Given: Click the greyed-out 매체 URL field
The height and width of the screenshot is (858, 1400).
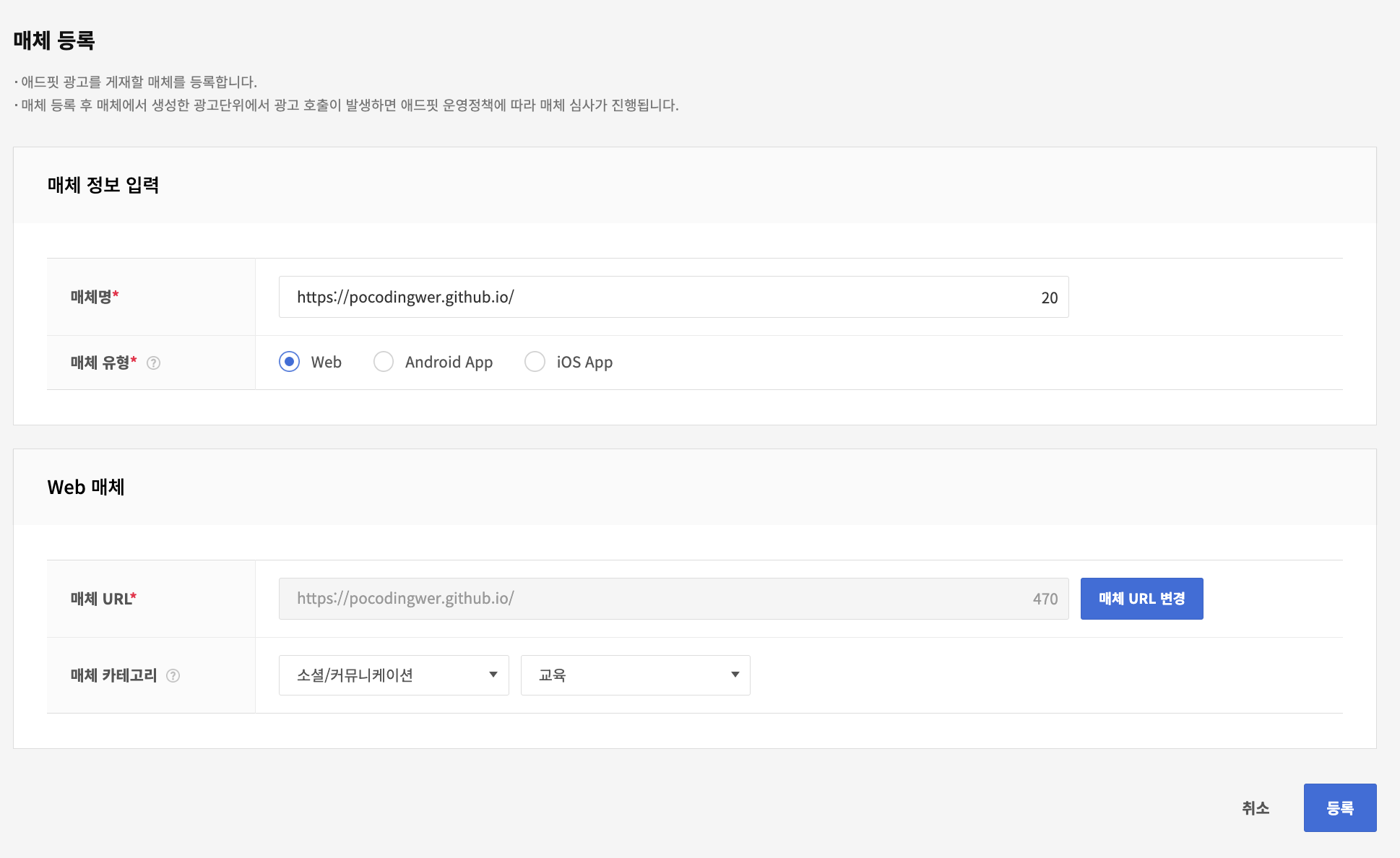Looking at the screenshot, I should pos(650,599).
